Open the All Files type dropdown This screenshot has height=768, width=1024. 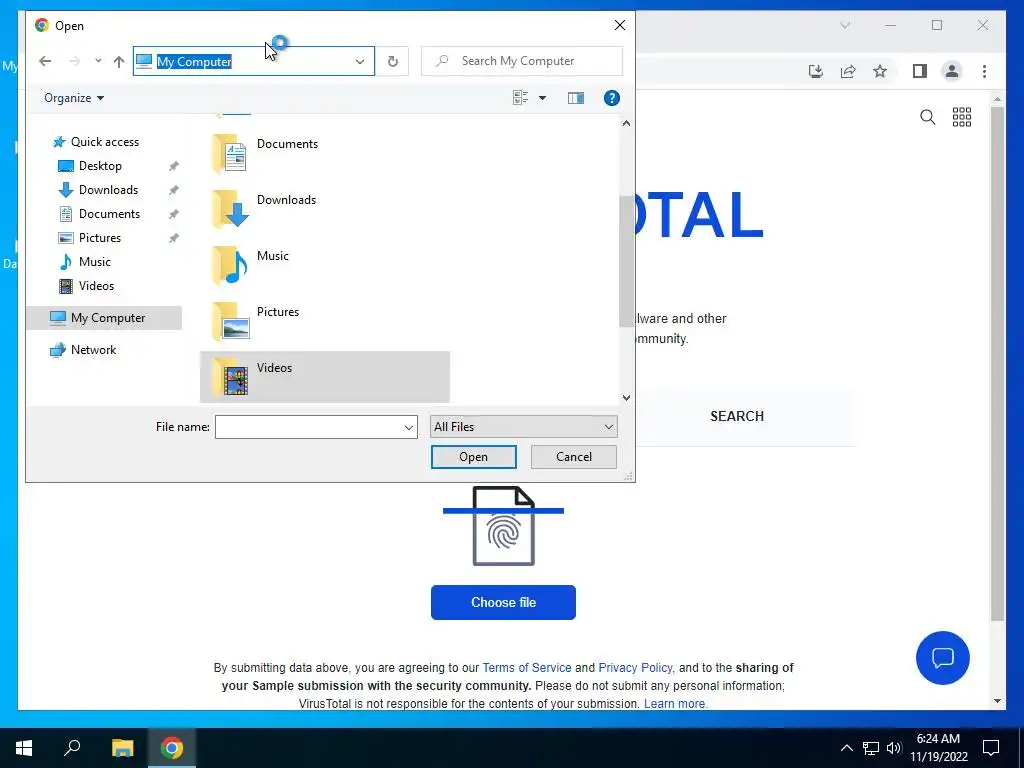click(523, 427)
